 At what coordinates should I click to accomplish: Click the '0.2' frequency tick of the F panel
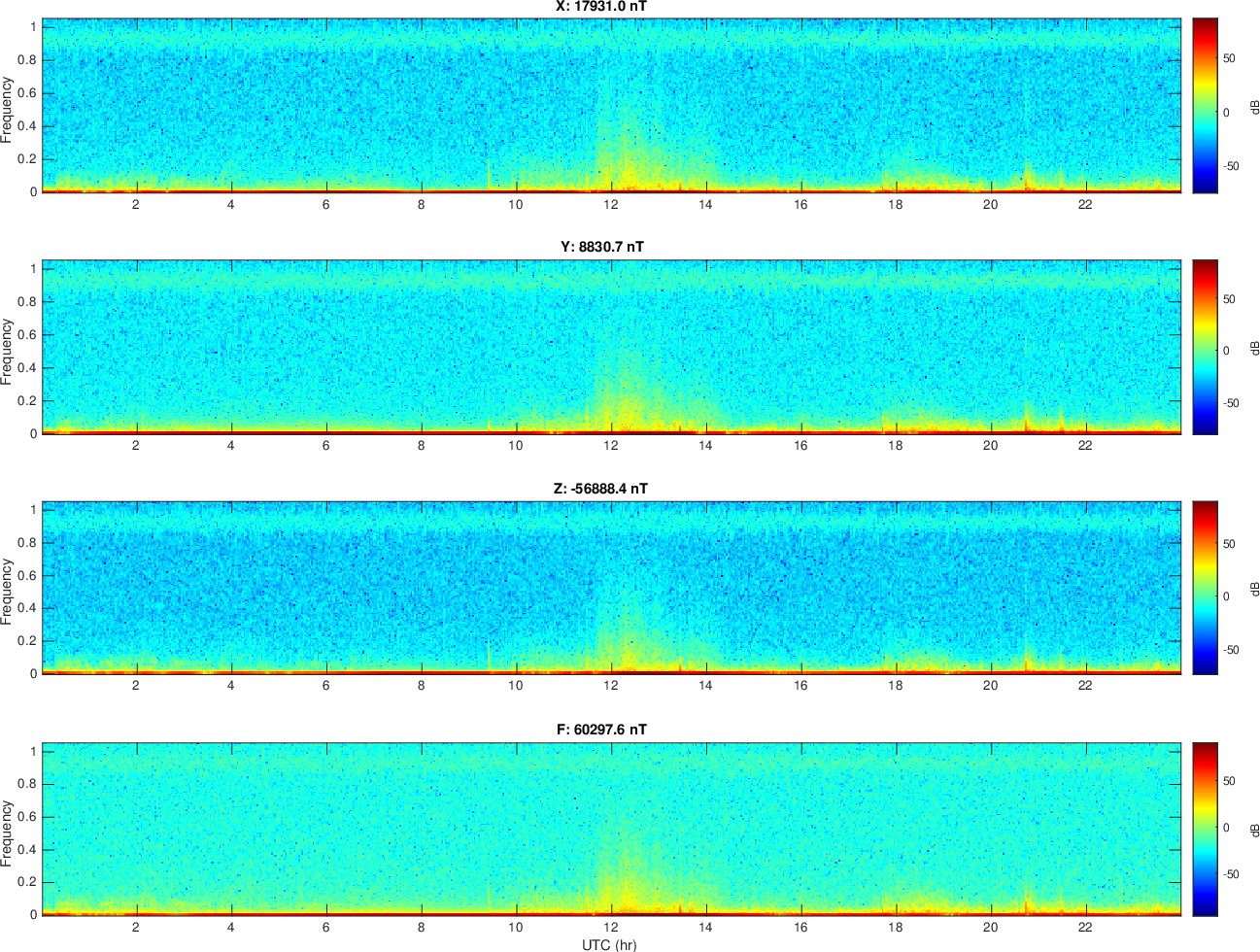(x=27, y=883)
